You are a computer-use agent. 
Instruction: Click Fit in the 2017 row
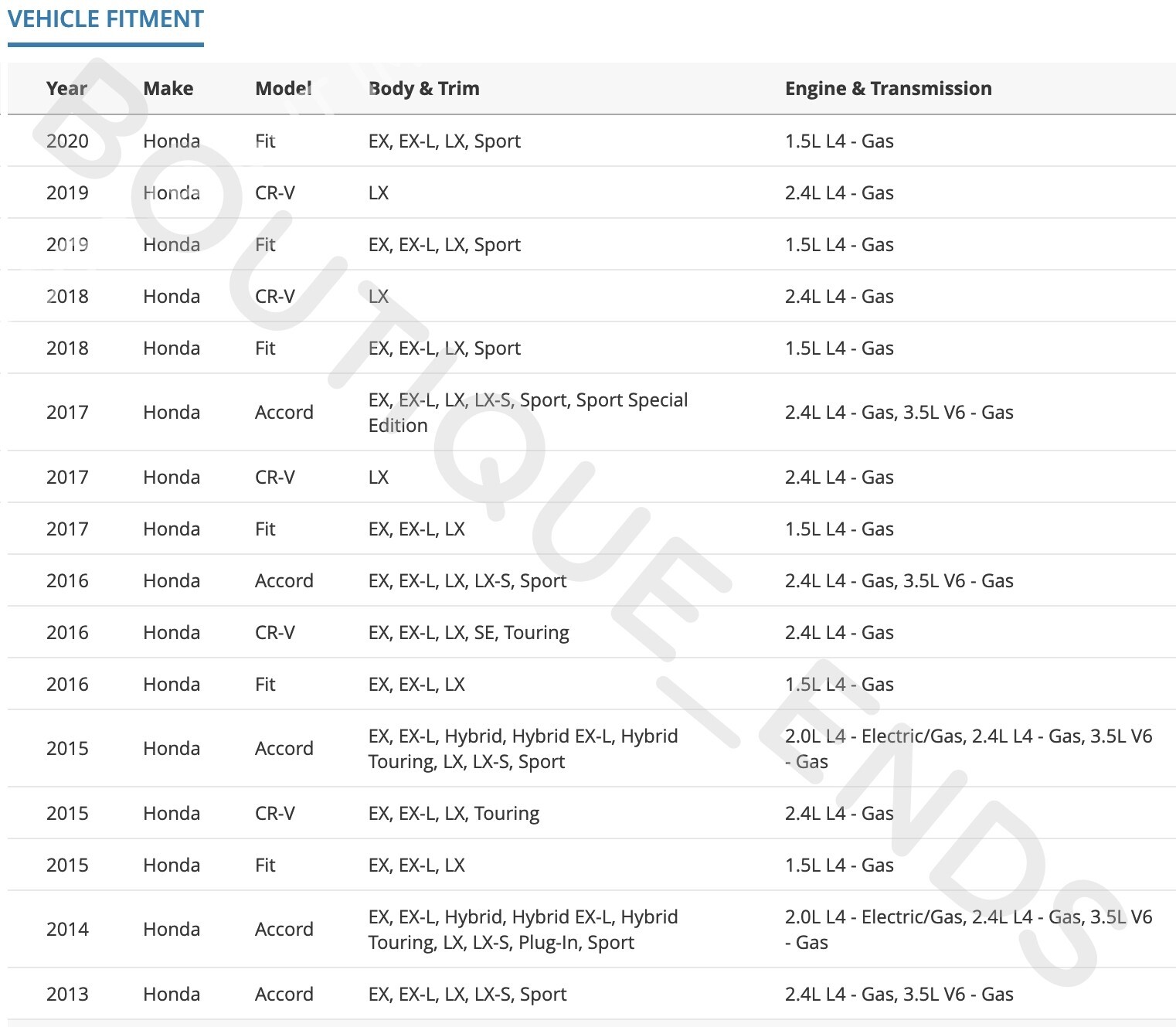pyautogui.click(x=265, y=529)
